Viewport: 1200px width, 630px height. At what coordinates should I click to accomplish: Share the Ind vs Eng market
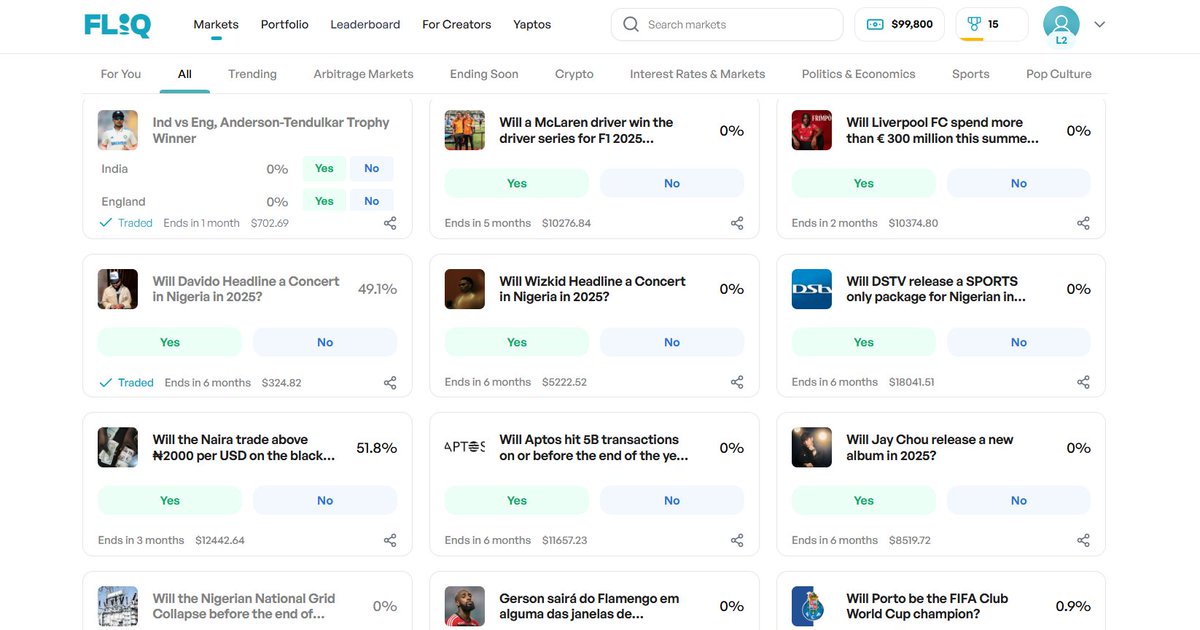tap(390, 223)
